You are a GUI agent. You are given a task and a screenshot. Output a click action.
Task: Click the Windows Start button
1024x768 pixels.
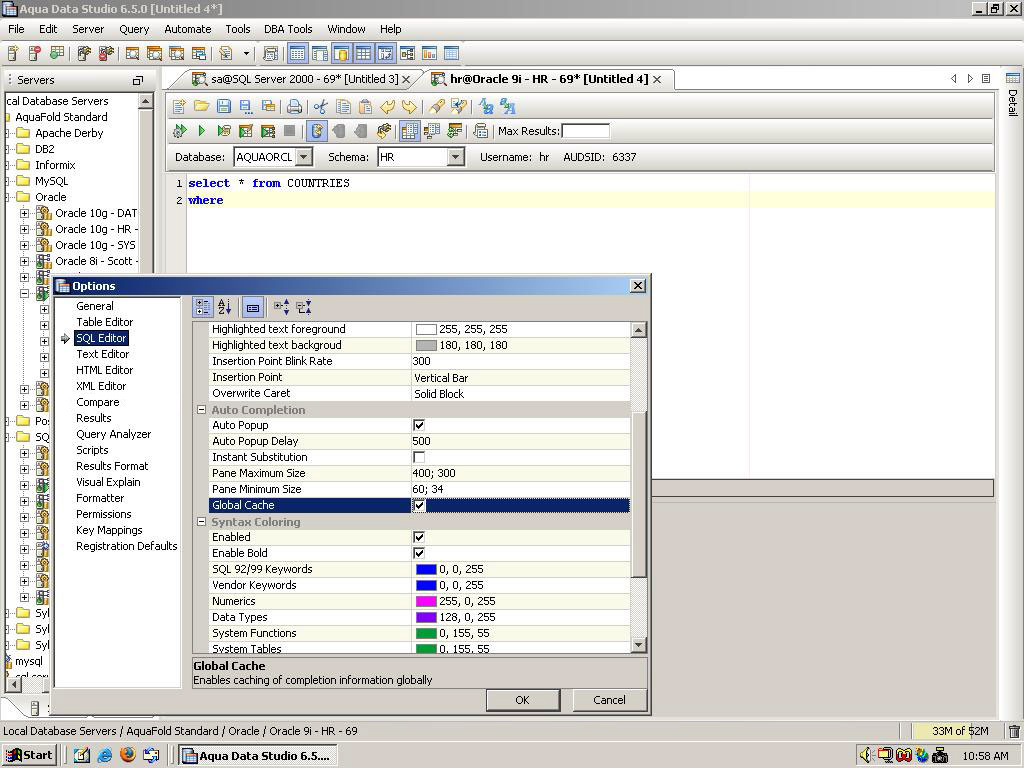pos(30,755)
